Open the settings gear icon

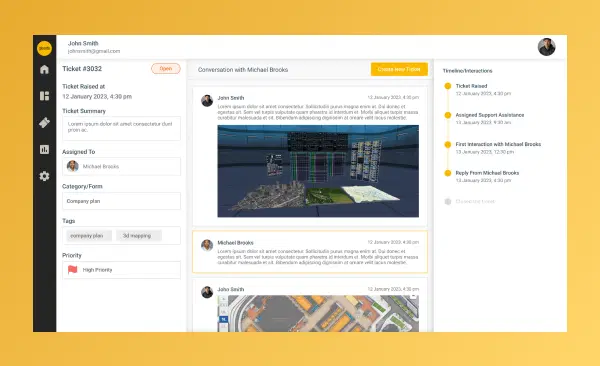pyautogui.click(x=44, y=176)
